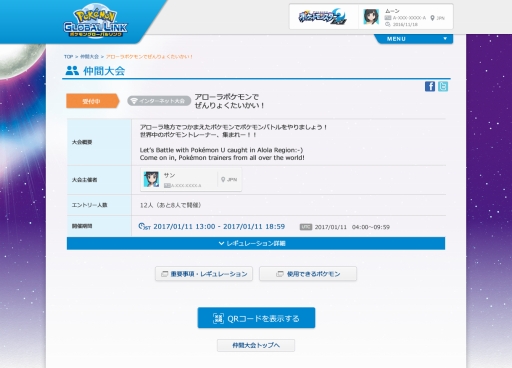Click 仲間大会トップへ button
This screenshot has height=368, width=512.
coord(256,345)
